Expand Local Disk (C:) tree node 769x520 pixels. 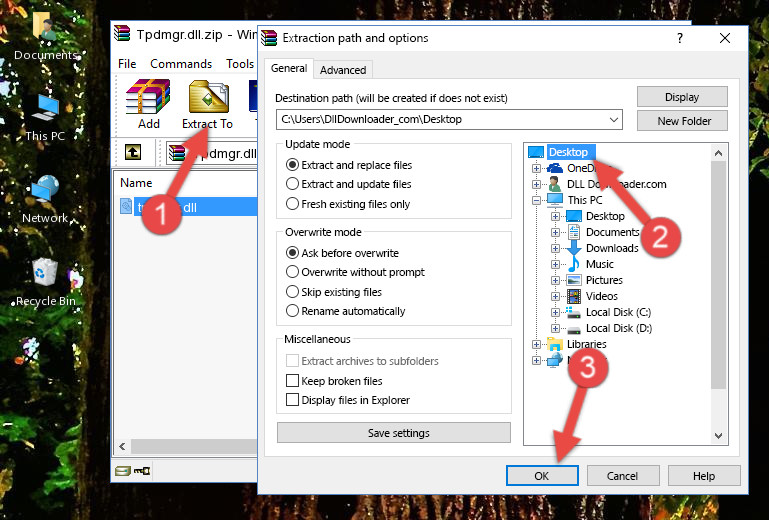pos(555,312)
